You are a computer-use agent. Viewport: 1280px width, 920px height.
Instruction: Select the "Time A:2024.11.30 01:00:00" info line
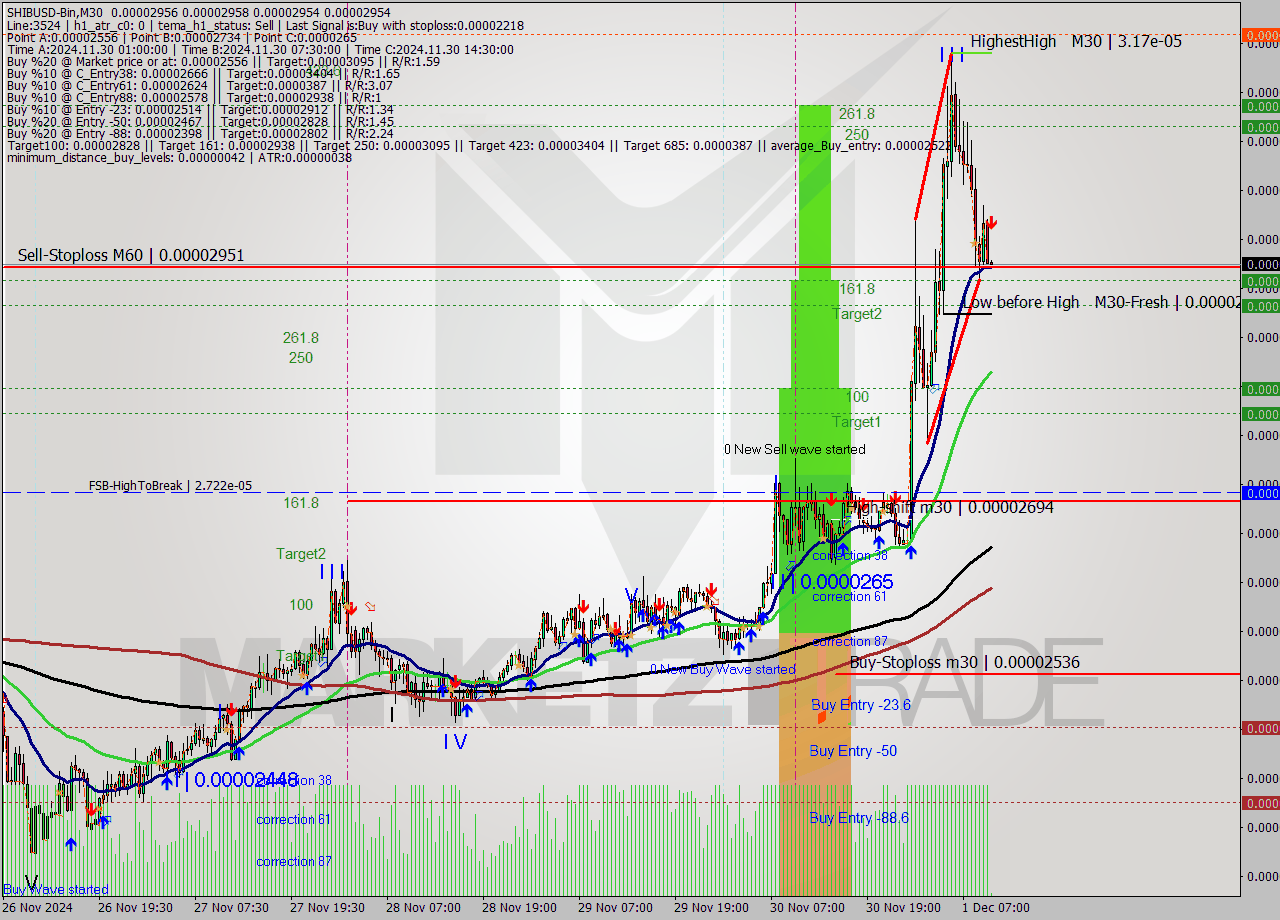pyautogui.click(x=260, y=50)
